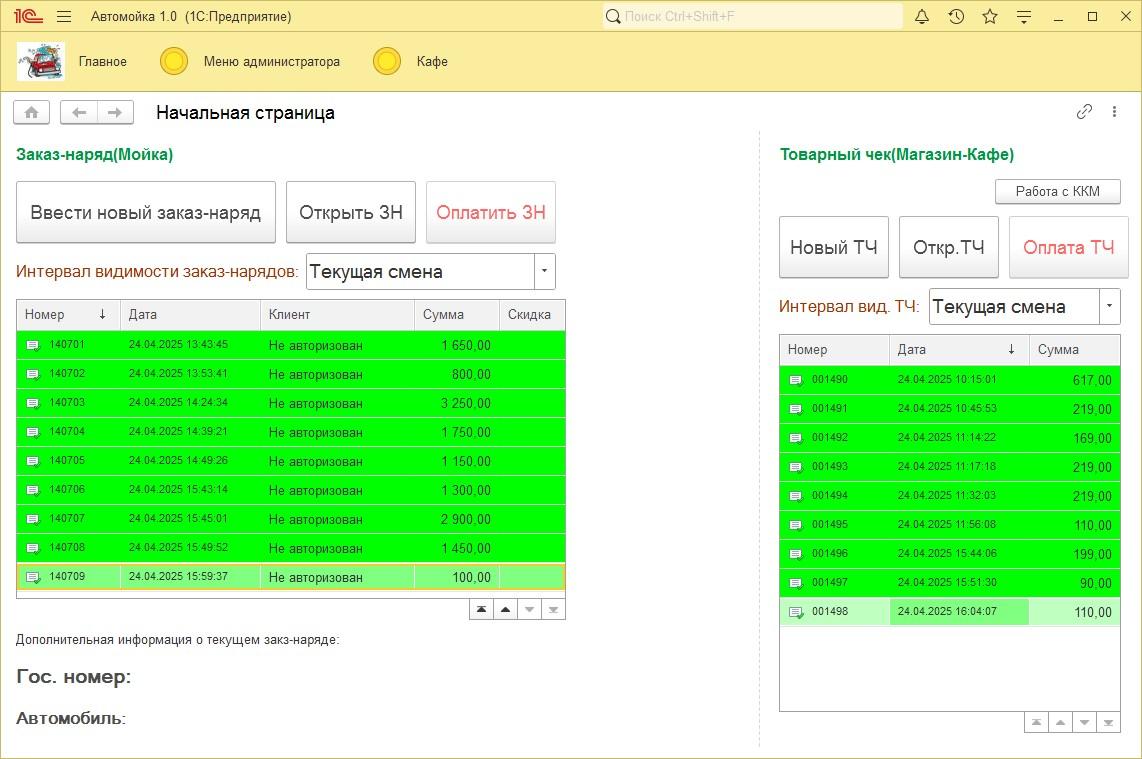Select order row 140705

click(290, 461)
